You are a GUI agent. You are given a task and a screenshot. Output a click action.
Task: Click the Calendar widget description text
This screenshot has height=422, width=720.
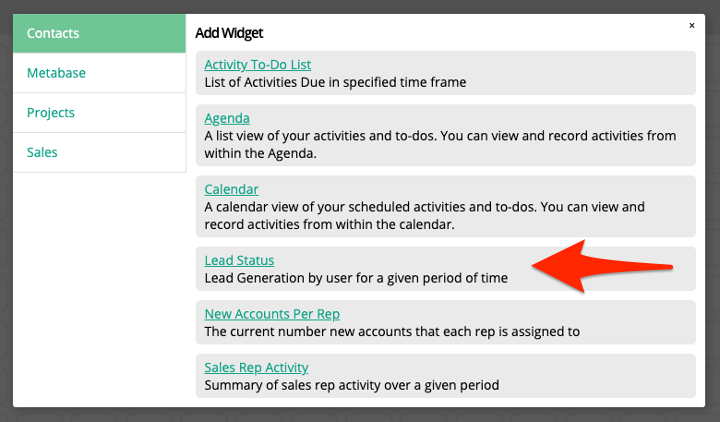(x=424, y=215)
